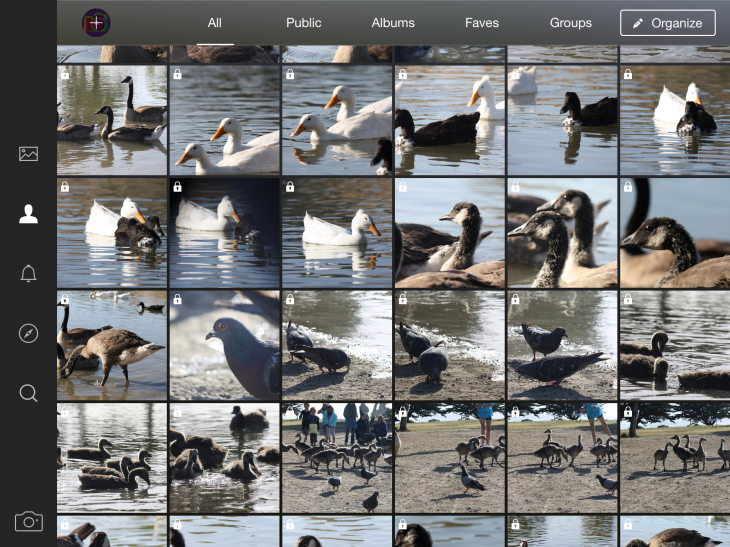The width and height of the screenshot is (730, 547).
Task: Open photo of family watching geese and pigeons
Action: [x=337, y=458]
